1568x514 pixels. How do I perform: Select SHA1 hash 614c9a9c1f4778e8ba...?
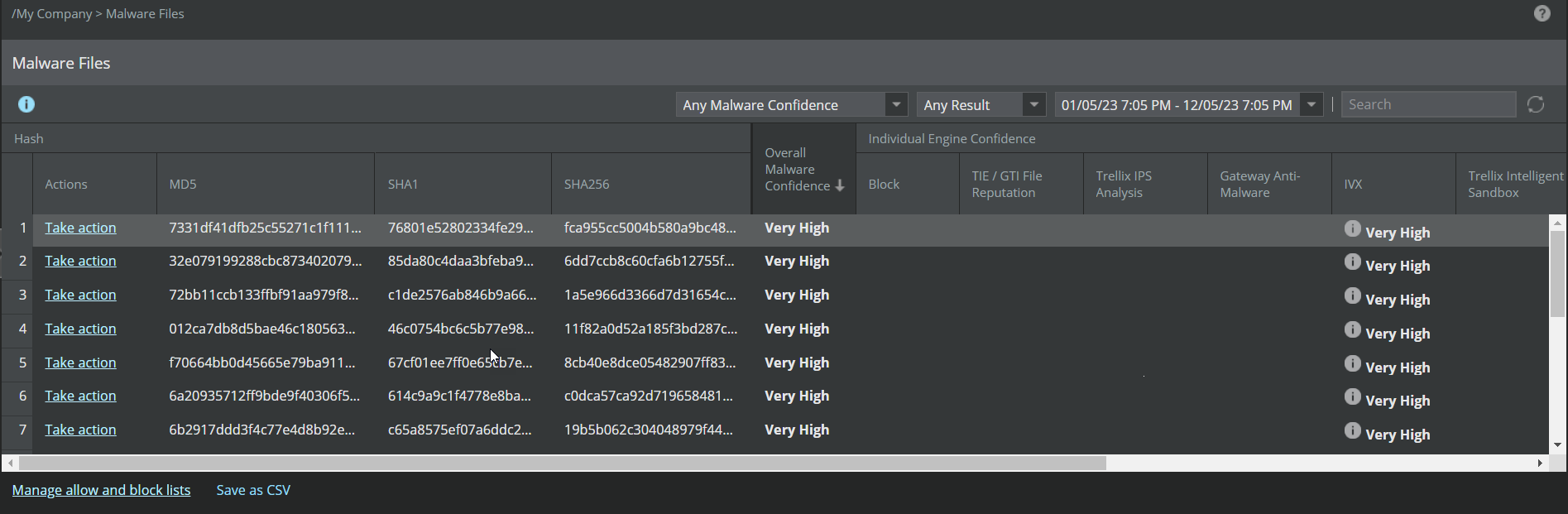pyautogui.click(x=459, y=396)
